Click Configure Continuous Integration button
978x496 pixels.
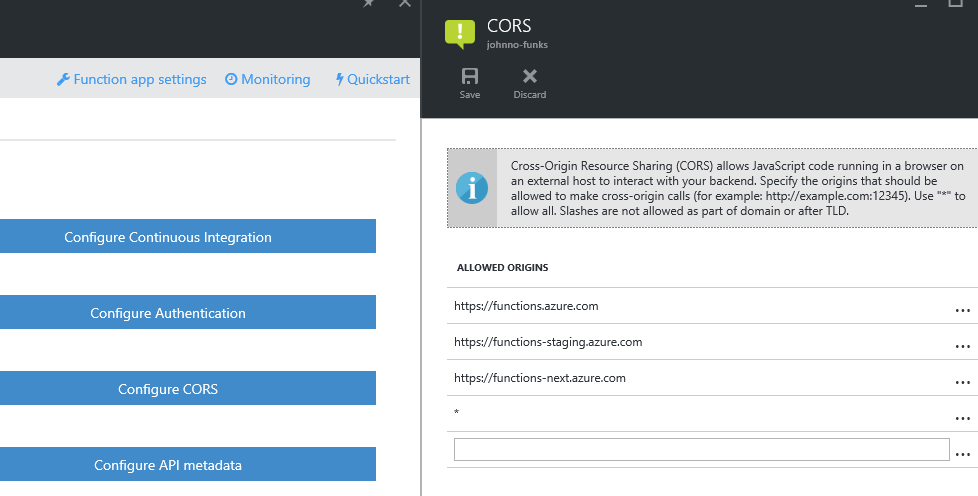pos(168,237)
